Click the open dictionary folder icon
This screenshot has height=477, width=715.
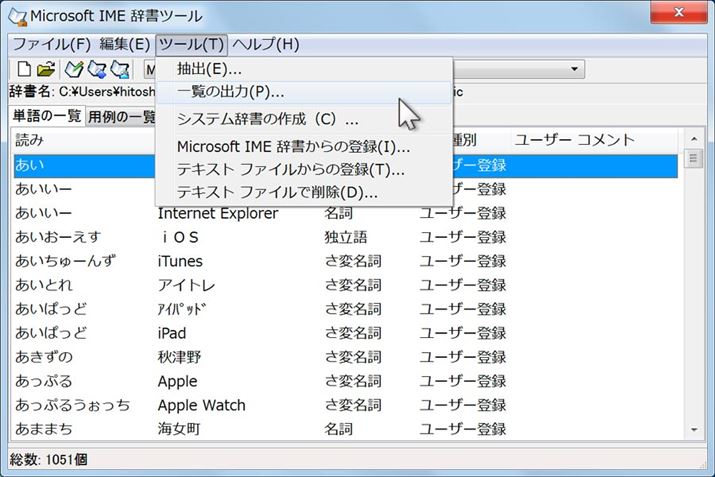click(x=46, y=69)
